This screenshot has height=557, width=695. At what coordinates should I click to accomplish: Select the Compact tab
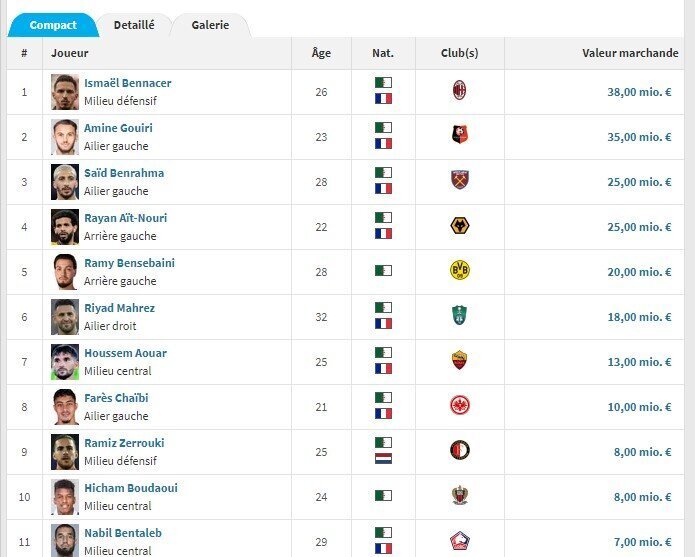coord(53,25)
